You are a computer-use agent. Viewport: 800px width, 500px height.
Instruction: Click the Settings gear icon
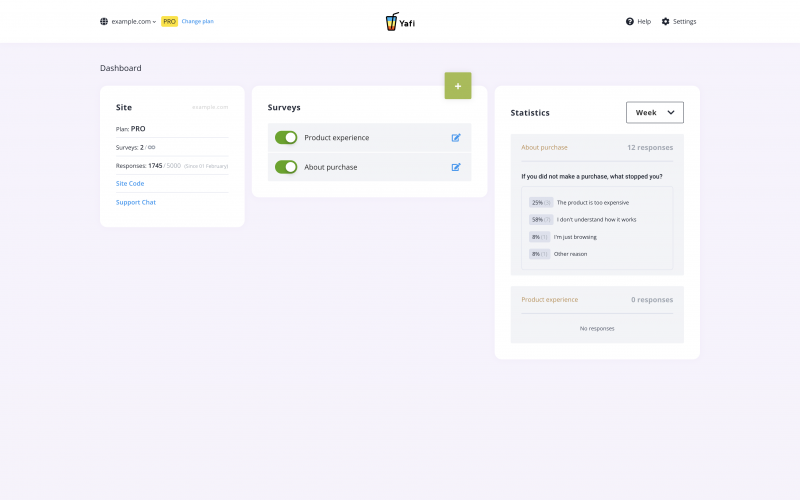click(x=666, y=21)
